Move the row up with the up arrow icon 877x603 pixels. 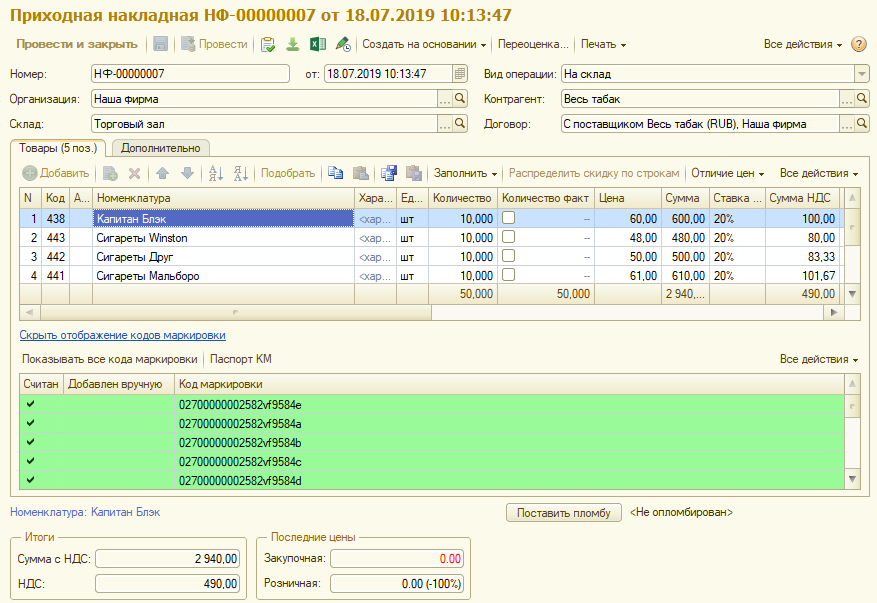[162, 173]
